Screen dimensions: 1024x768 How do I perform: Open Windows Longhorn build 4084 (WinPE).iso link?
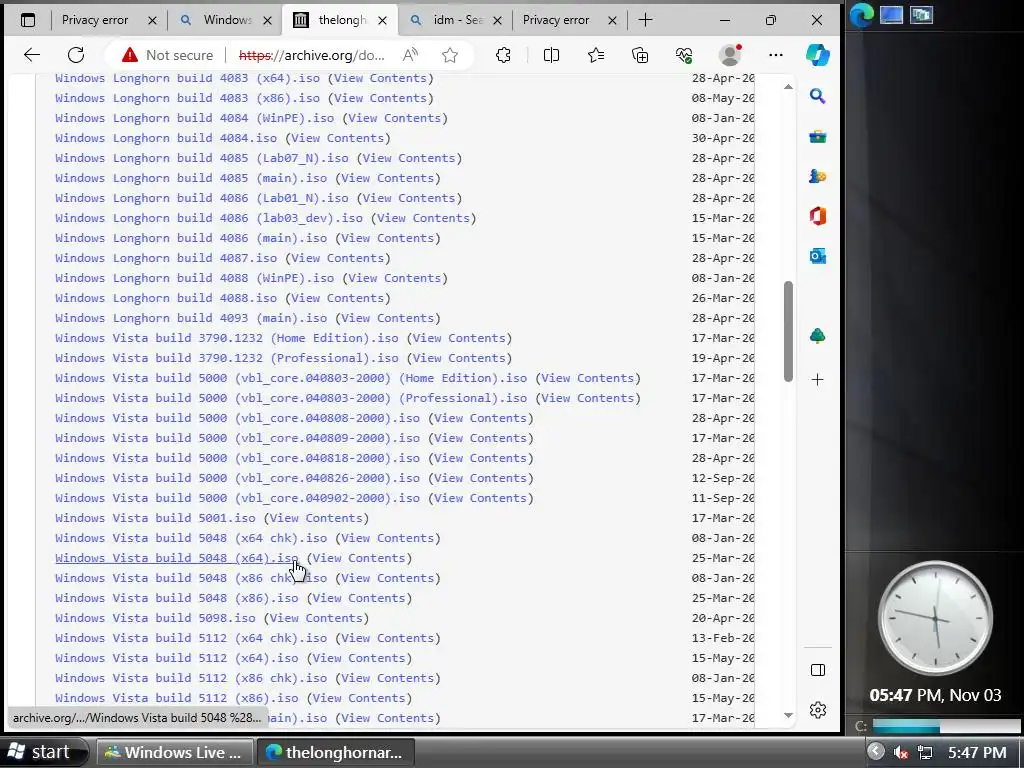click(x=195, y=118)
